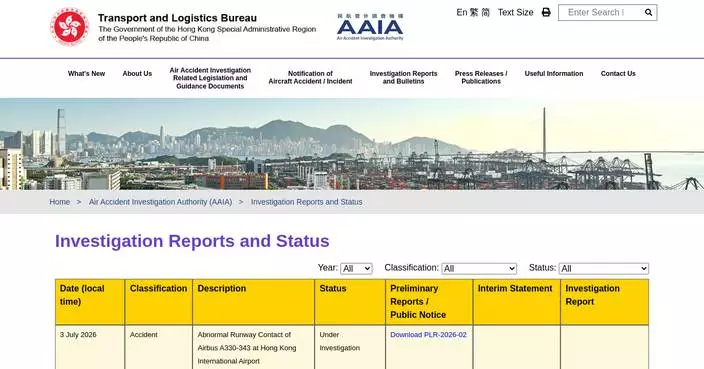
Task: Expand the Year filter dropdown
Action: pos(356,268)
